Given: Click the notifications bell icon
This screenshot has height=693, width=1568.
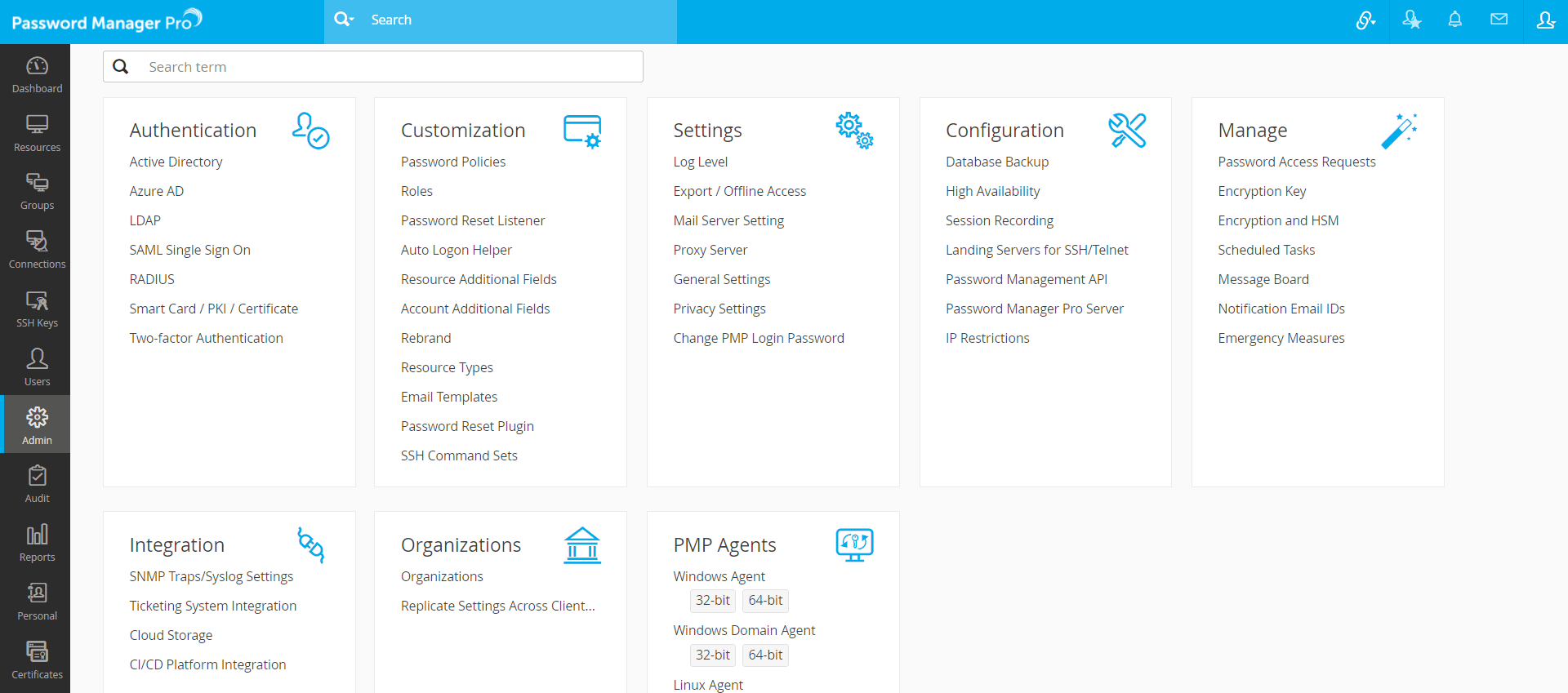Looking at the screenshot, I should tap(1454, 20).
